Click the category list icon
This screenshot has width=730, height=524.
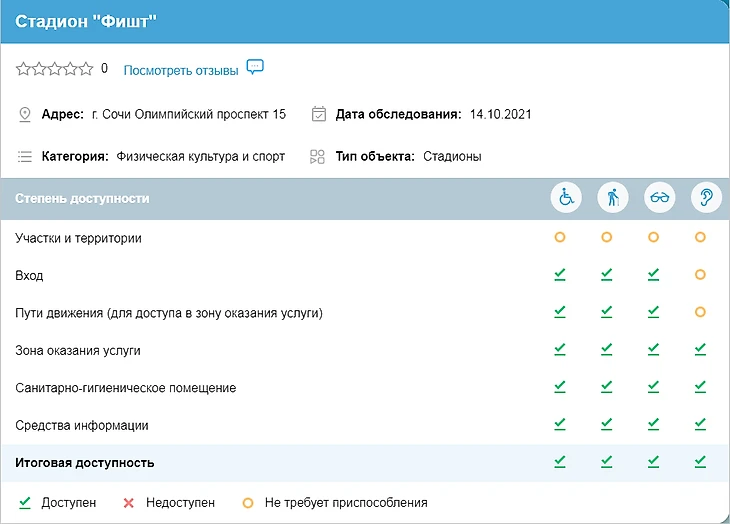click(25, 156)
